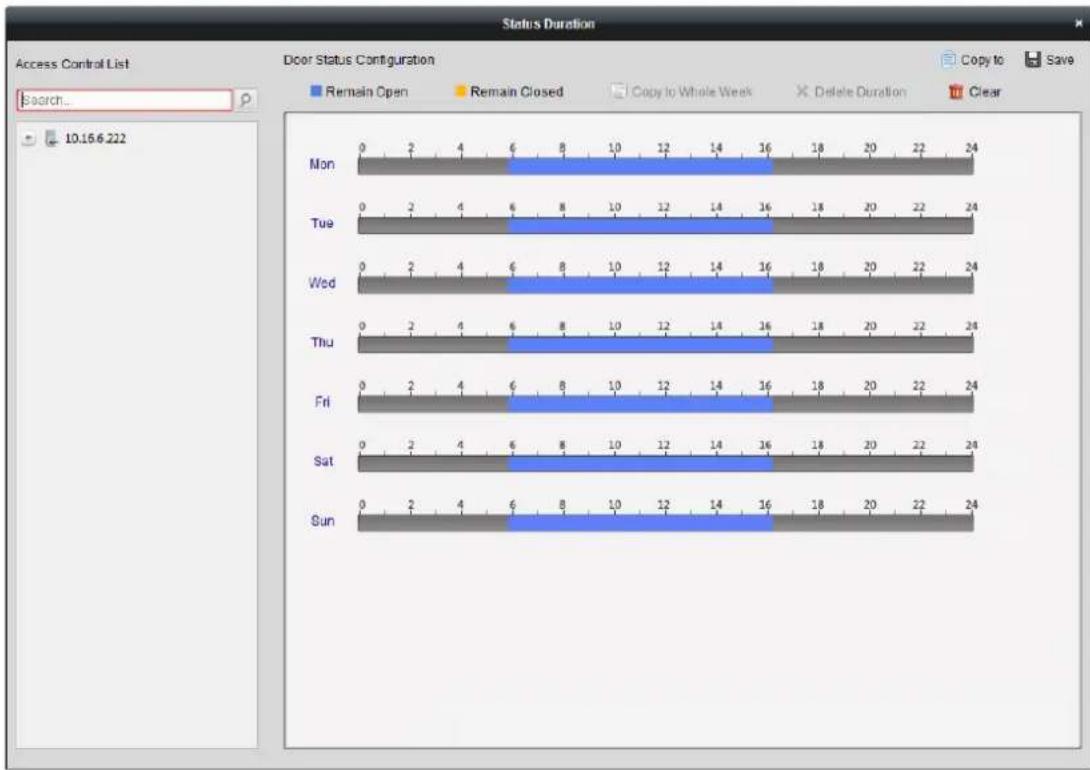Select Saturday blue open duration bar
The width and height of the screenshot is (1090, 770).
tap(640, 464)
